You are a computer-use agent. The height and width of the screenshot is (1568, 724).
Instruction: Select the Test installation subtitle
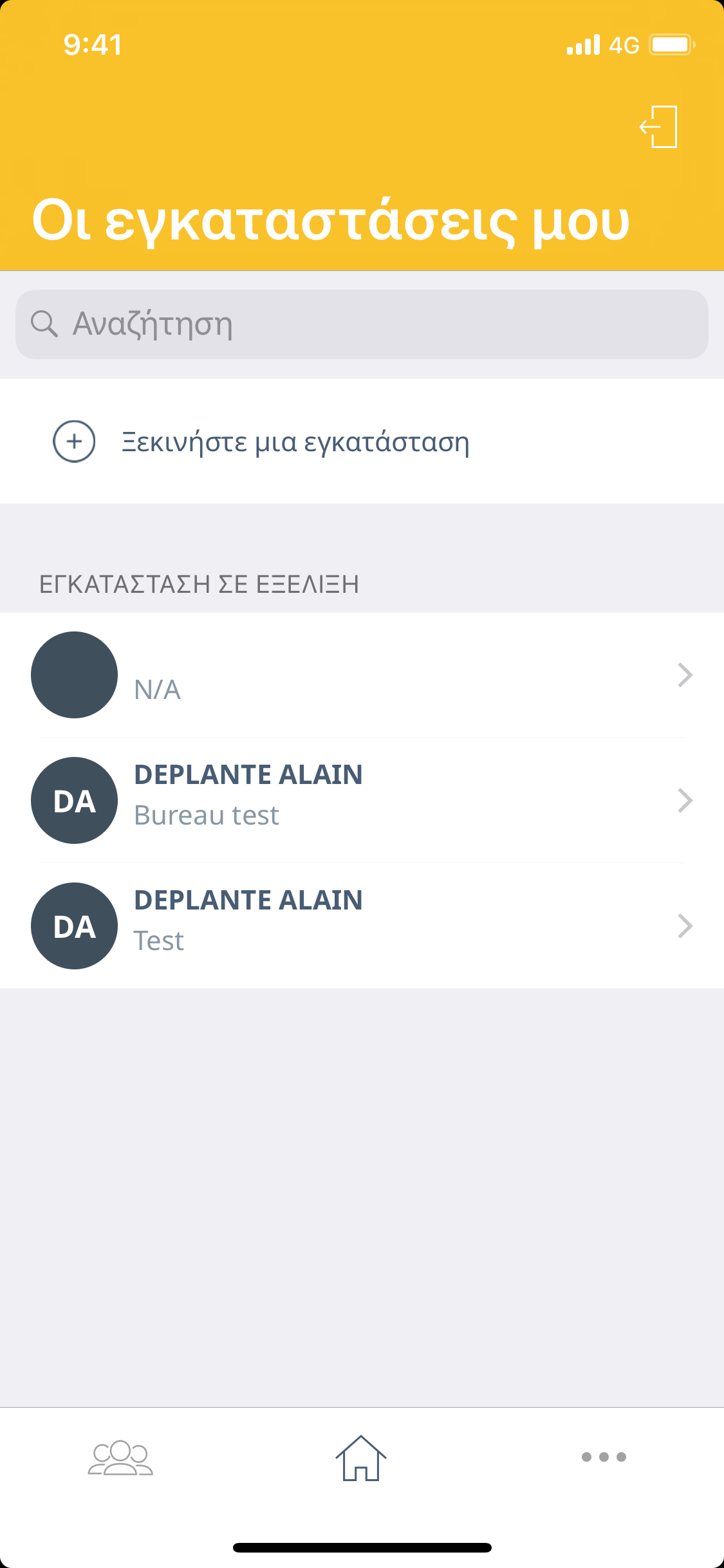[x=159, y=941]
